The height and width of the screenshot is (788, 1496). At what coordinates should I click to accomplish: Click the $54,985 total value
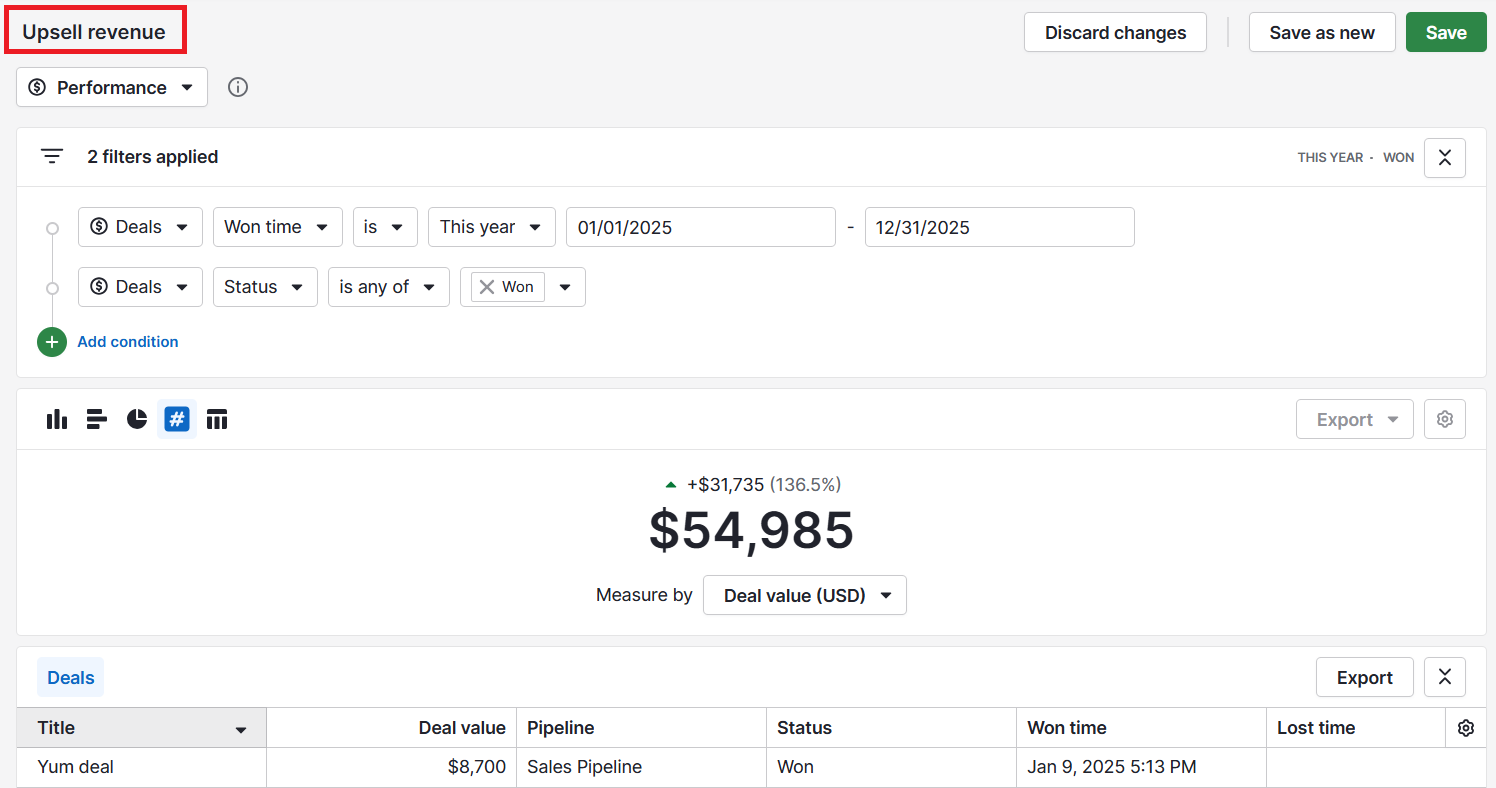coord(752,530)
